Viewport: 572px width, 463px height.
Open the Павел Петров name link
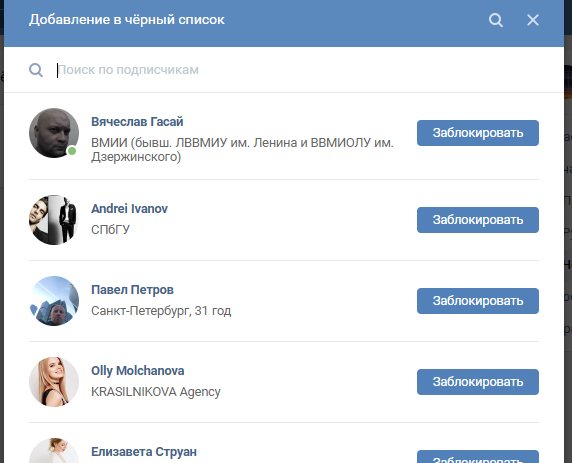[x=132, y=290]
